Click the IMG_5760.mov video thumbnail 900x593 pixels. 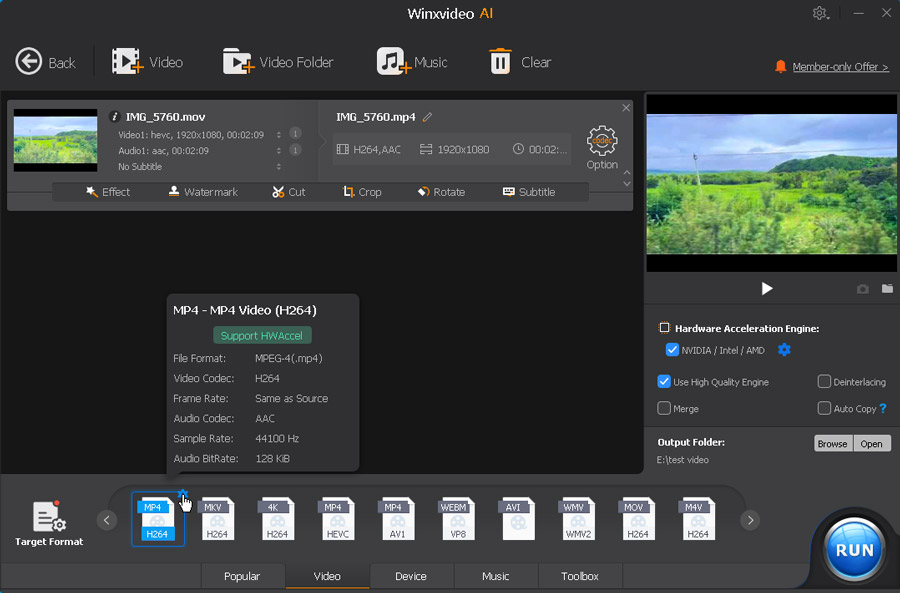click(55, 140)
